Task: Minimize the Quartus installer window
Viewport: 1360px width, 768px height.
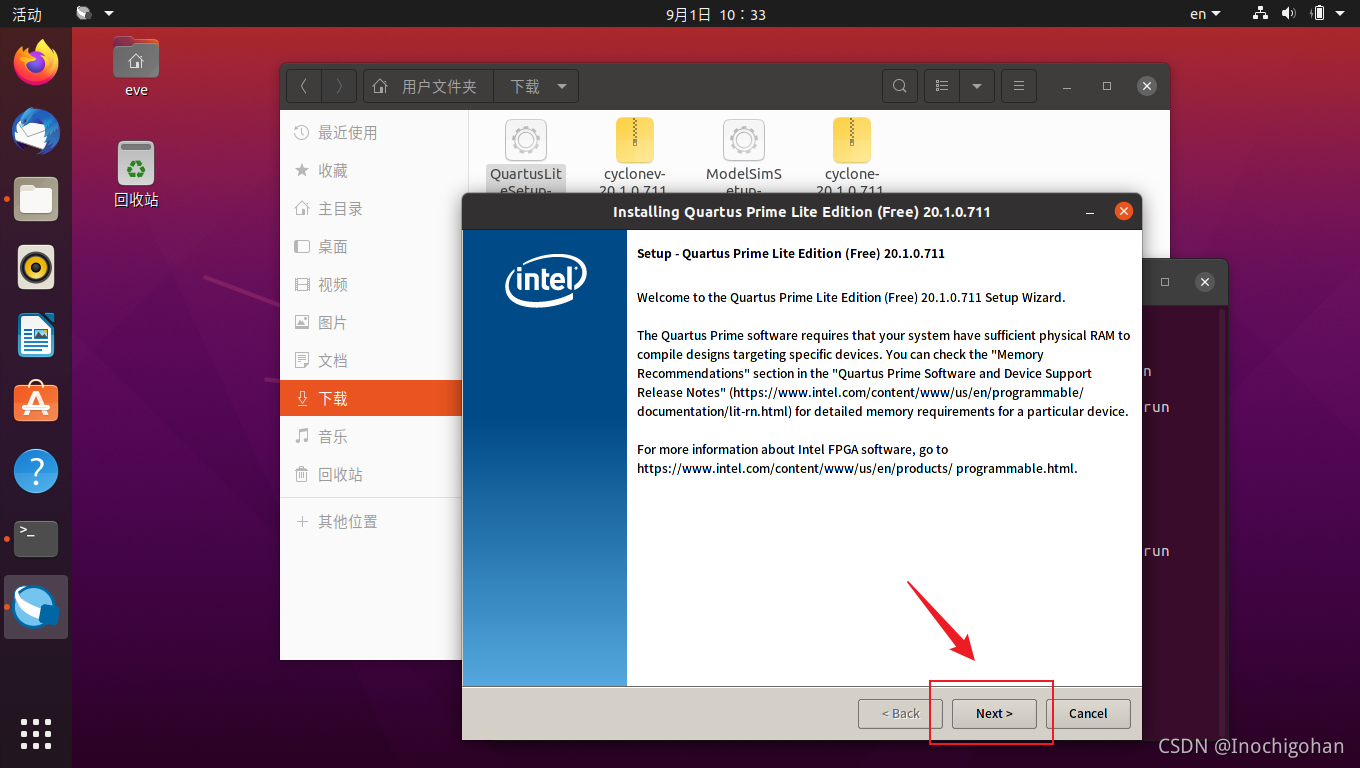Action: [x=1090, y=212]
